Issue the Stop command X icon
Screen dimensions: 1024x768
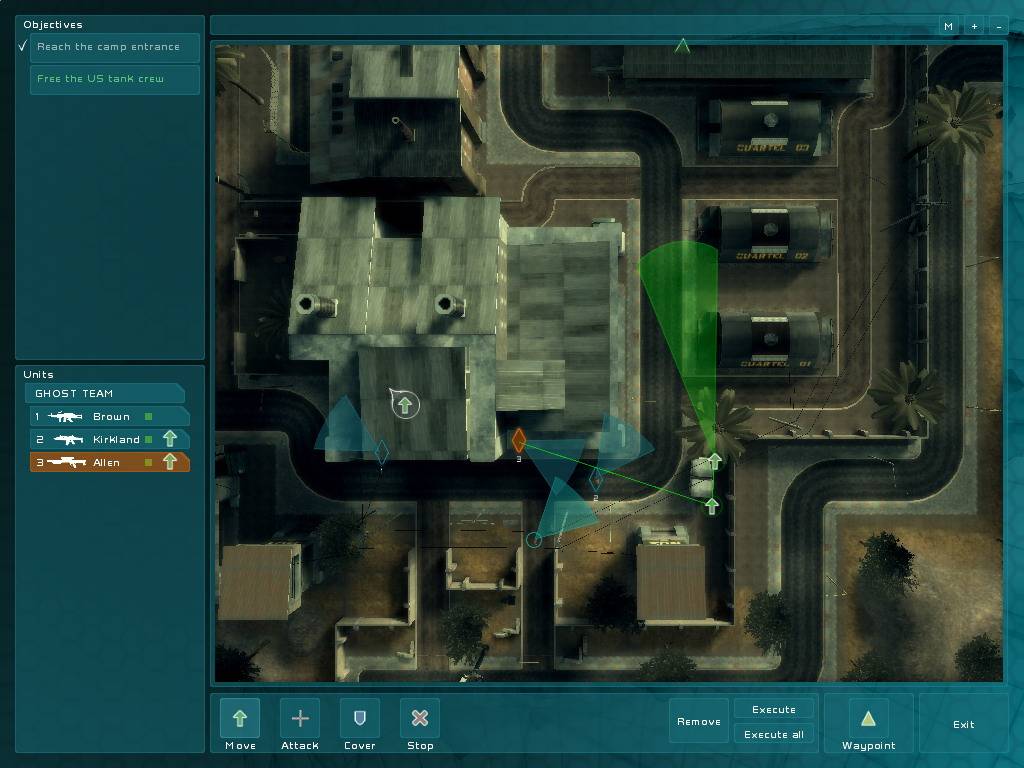point(420,718)
